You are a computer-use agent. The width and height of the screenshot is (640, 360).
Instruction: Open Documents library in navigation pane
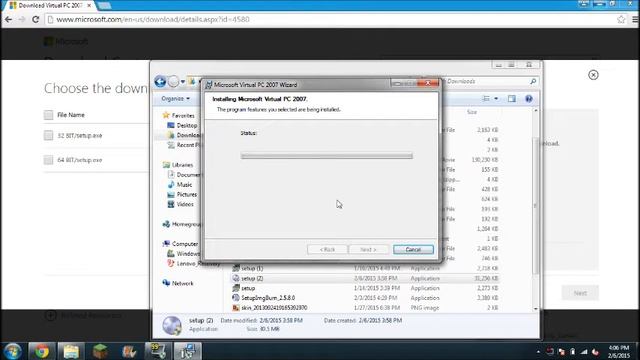pyautogui.click(x=185, y=175)
